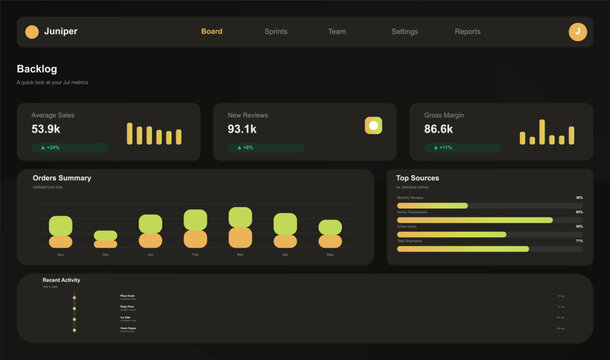Switch to the Board tab
Image resolution: width=610 pixels, height=360 pixels.
[x=212, y=32]
